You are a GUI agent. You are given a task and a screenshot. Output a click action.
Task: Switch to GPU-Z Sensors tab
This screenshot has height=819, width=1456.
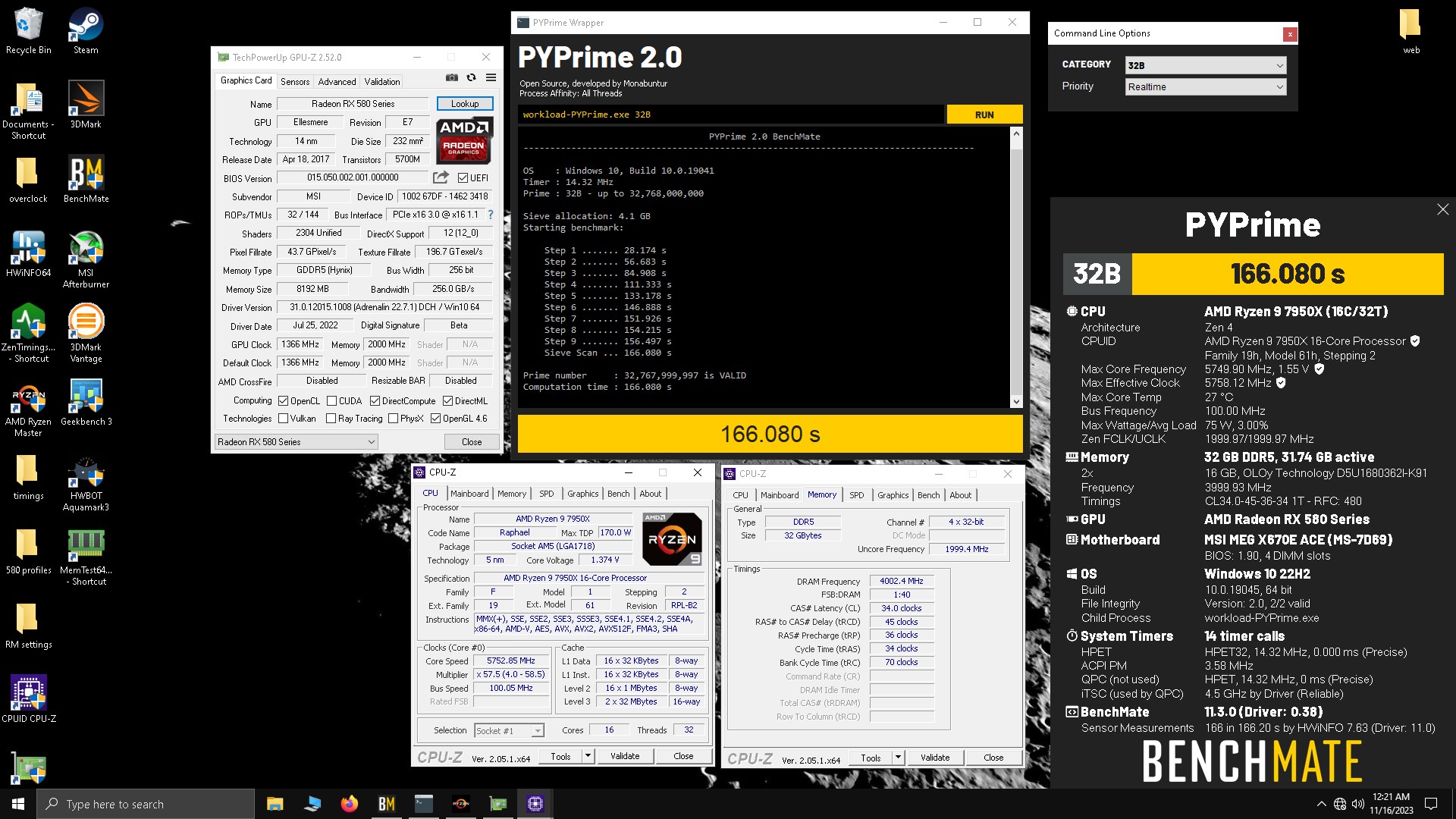click(x=295, y=82)
